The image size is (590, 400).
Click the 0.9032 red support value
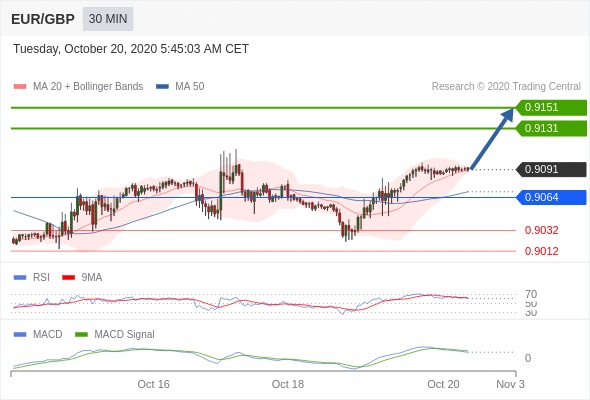(541, 230)
